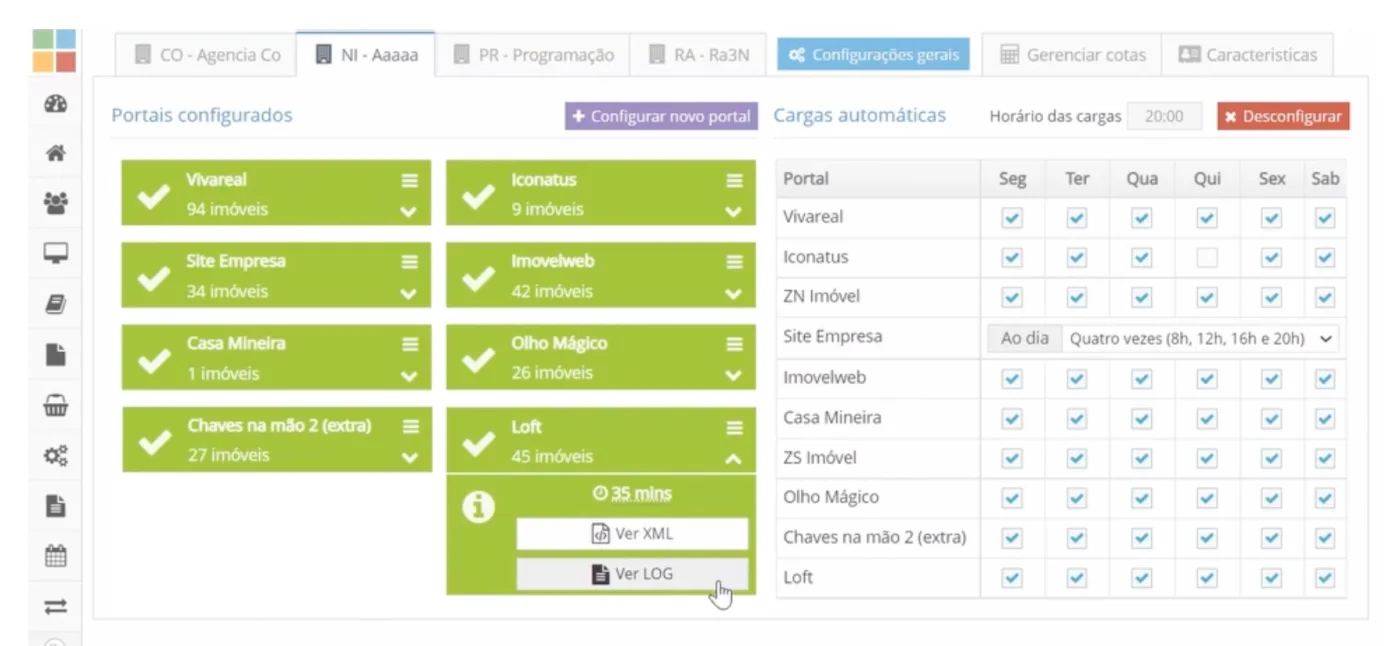
Task: Toggle ZN Imóvel Ter checkbox
Action: tap(1077, 298)
